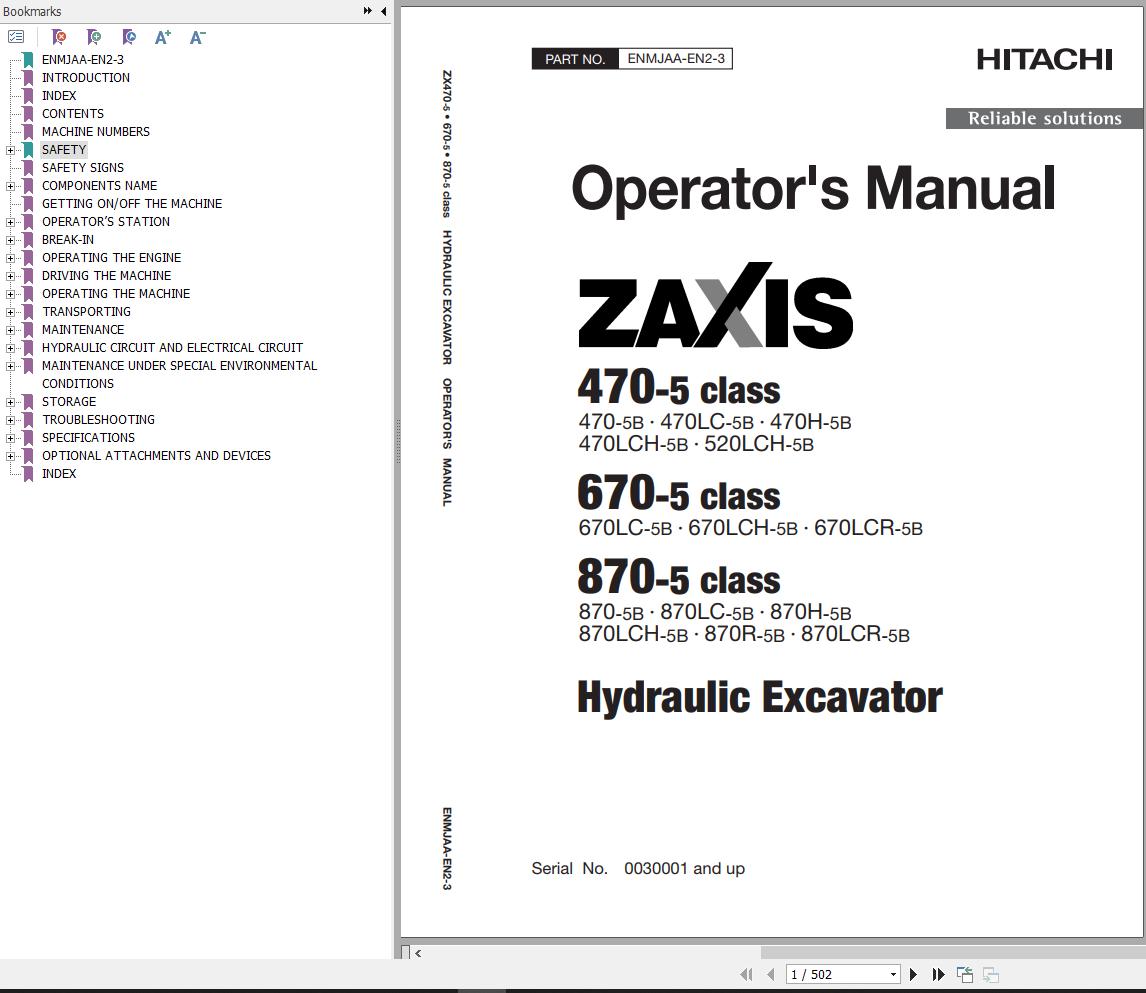Expand the TRANSPORTING bookmark node
Image resolution: width=1146 pixels, height=993 pixels.
10,312
